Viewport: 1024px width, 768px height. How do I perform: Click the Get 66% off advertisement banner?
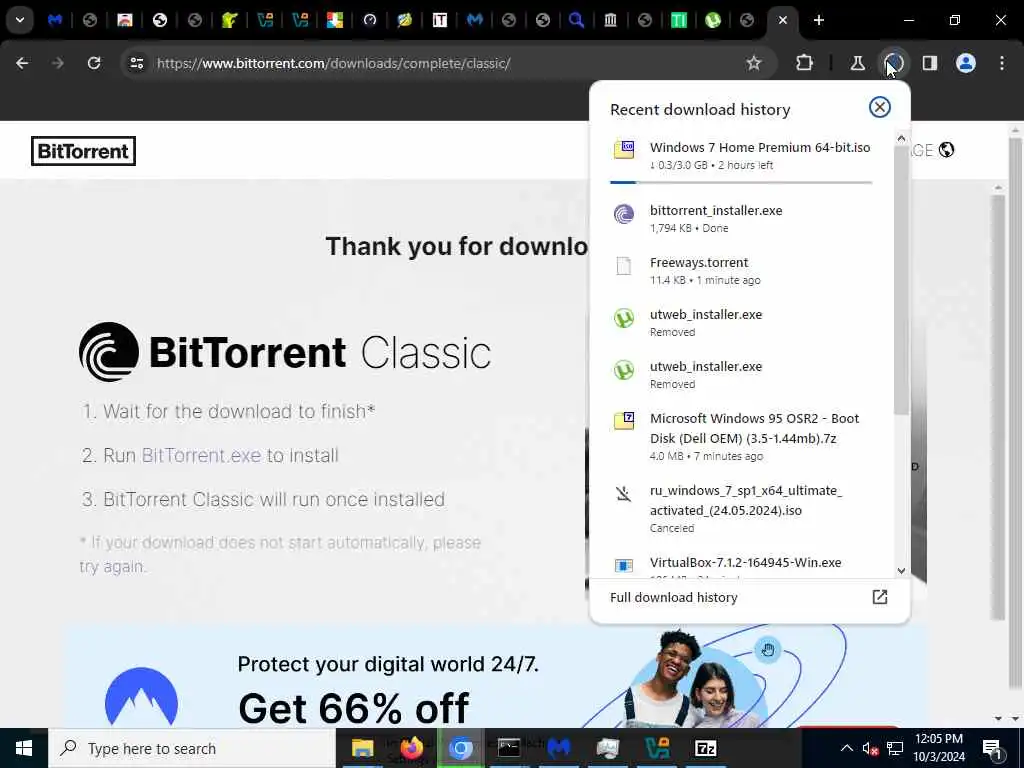click(x=496, y=676)
